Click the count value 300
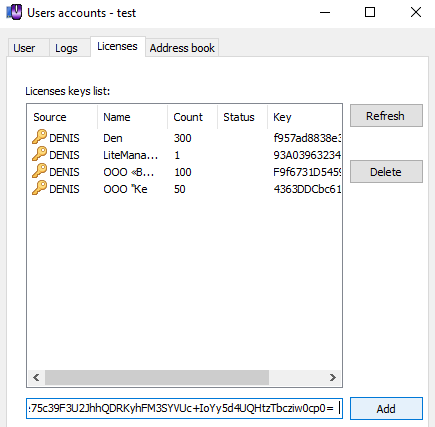The width and height of the screenshot is (435, 427). tap(183, 138)
